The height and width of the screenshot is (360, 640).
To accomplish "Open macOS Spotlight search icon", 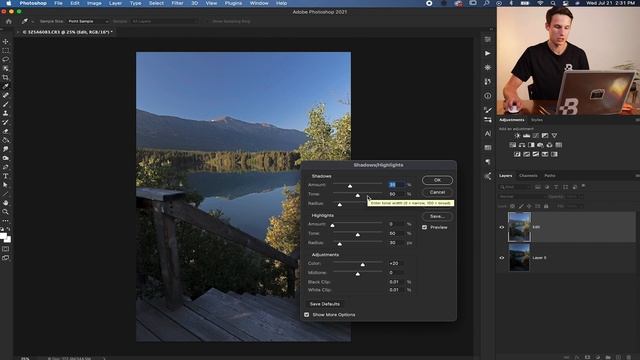I will click(553, 3).
